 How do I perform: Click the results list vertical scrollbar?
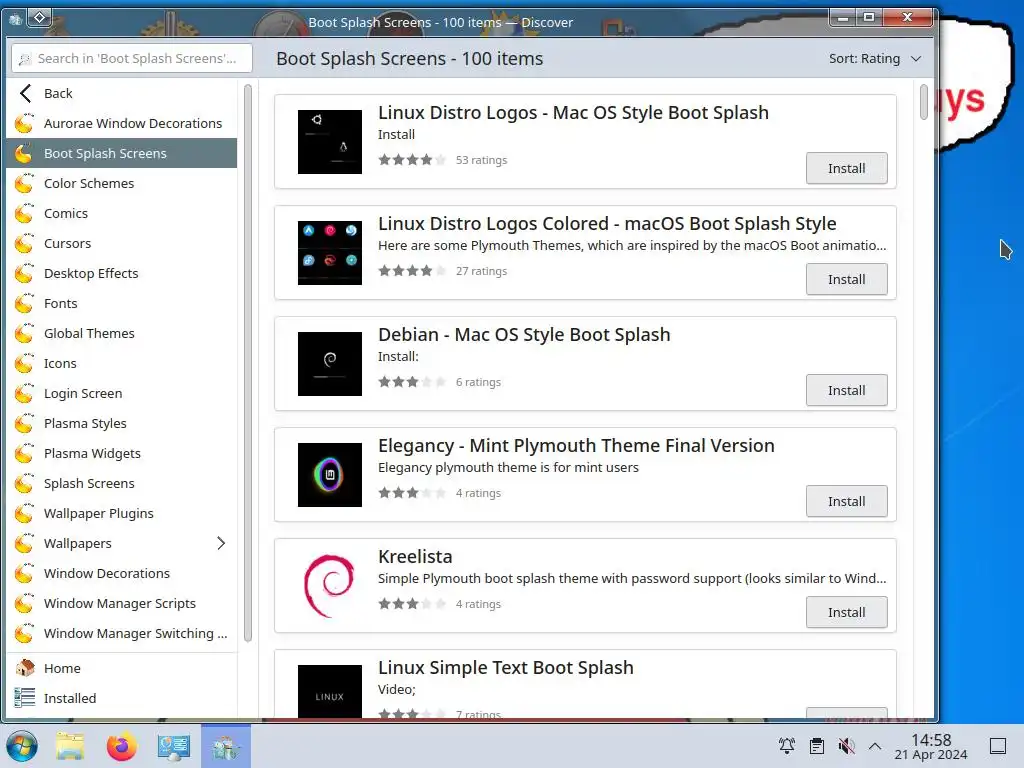coord(923,102)
